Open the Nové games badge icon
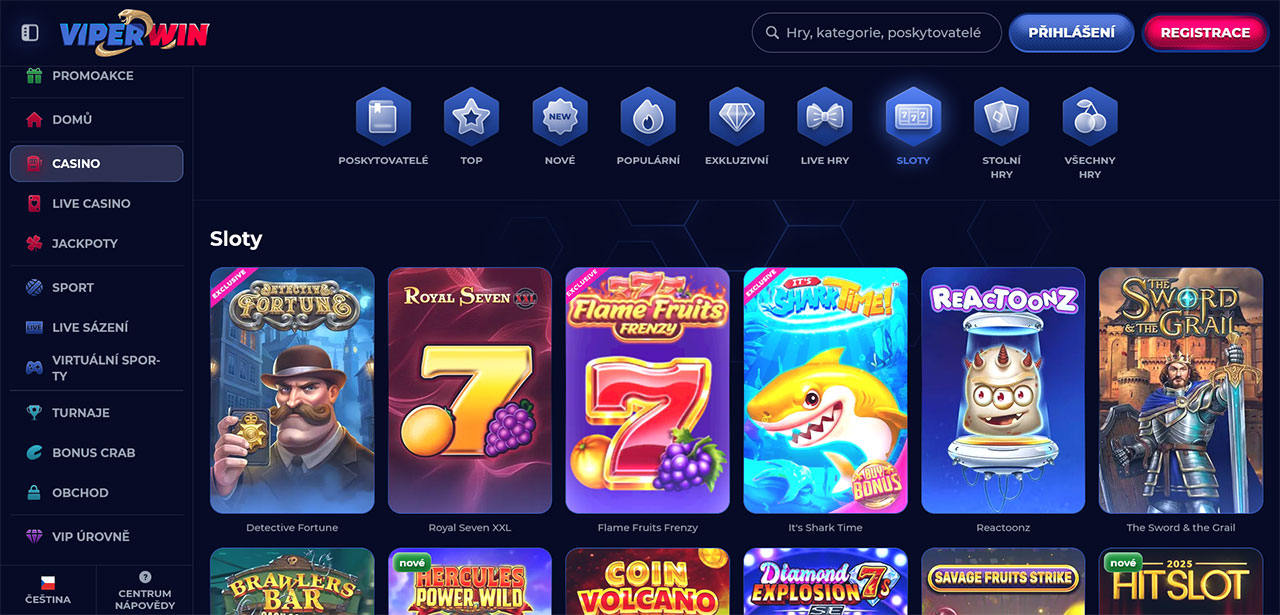This screenshot has height=615, width=1280. [x=560, y=117]
